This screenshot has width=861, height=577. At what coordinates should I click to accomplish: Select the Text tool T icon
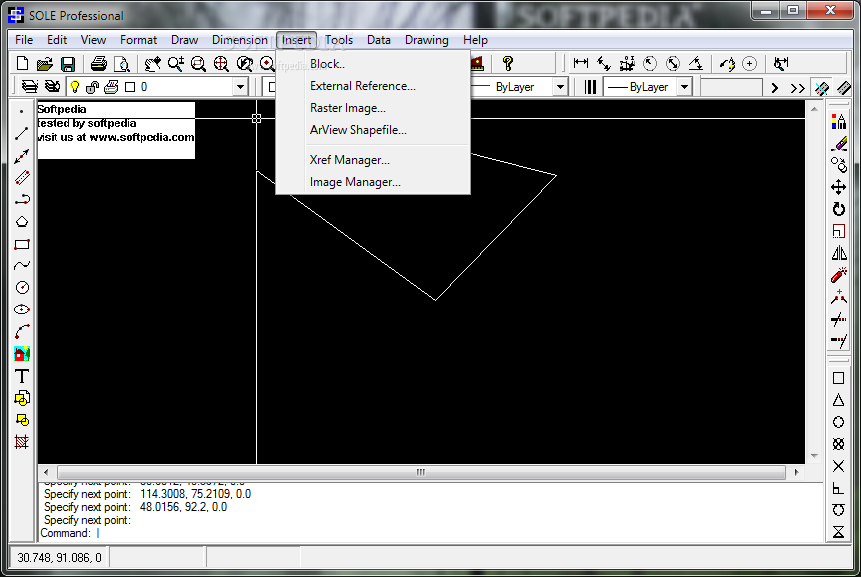coord(21,376)
